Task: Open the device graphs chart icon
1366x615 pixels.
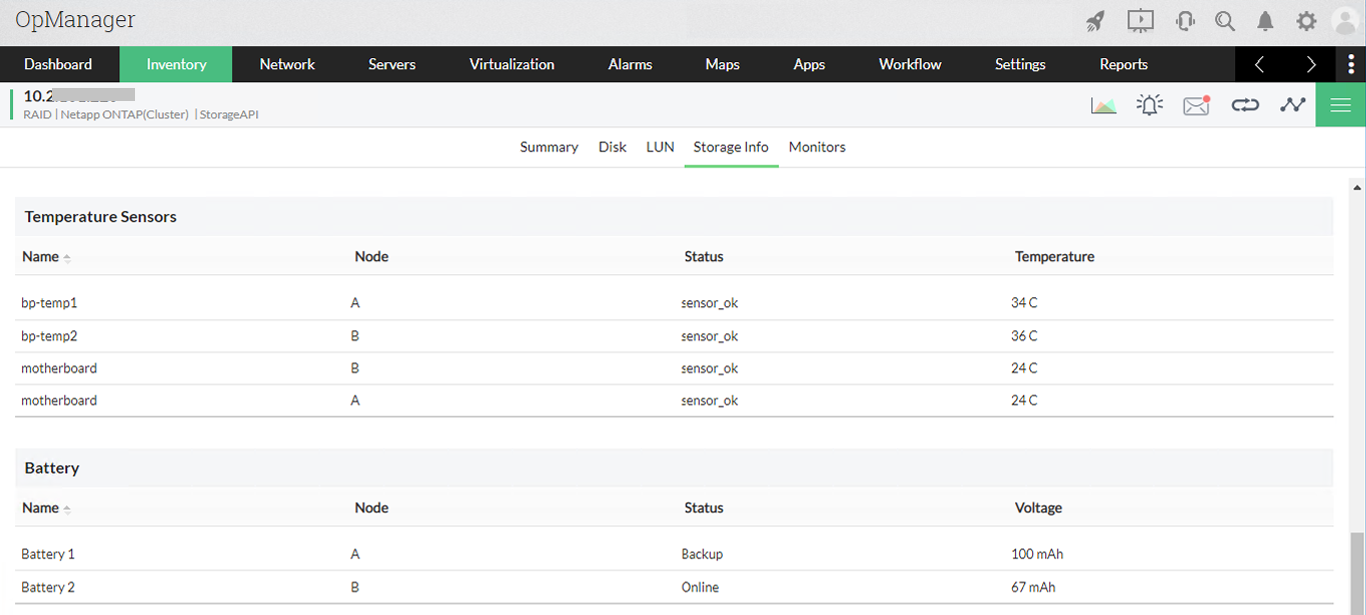Action: 1104,105
